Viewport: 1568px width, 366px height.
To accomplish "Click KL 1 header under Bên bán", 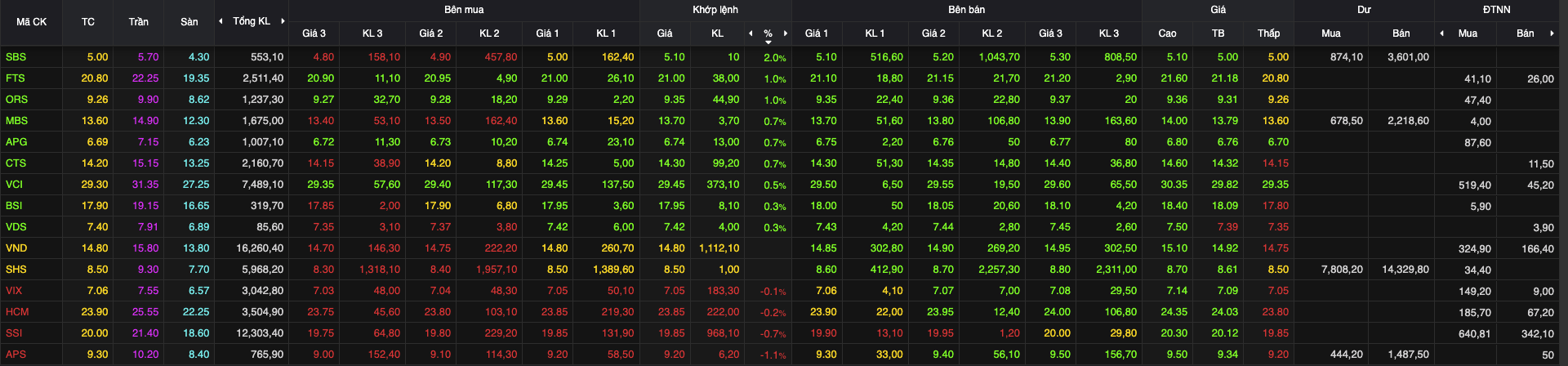I will (x=875, y=33).
